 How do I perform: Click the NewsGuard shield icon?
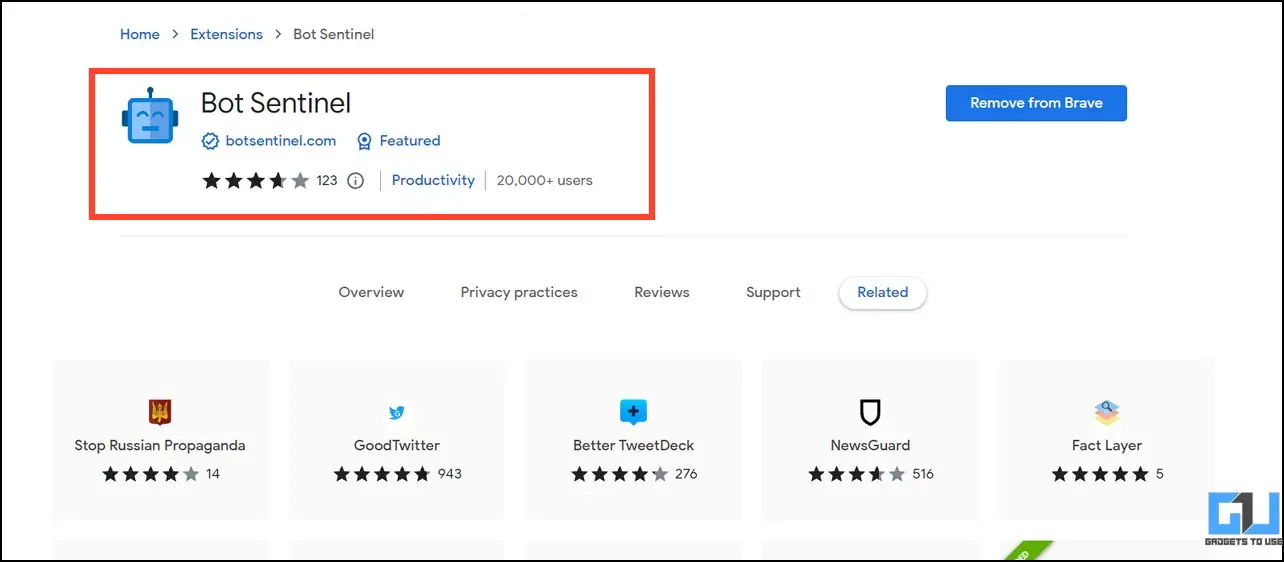[x=870, y=412]
